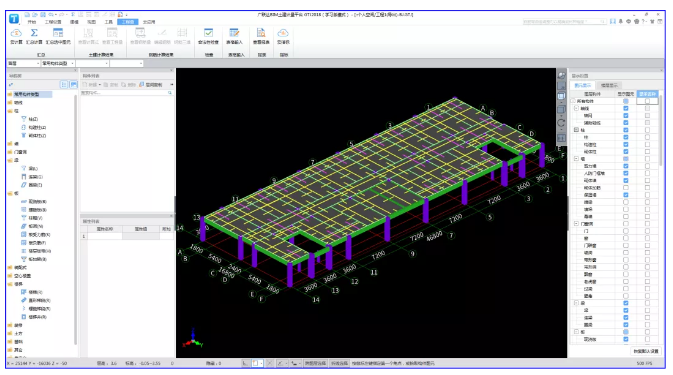Switch to the 工程设置 ribbon tab

point(53,22)
